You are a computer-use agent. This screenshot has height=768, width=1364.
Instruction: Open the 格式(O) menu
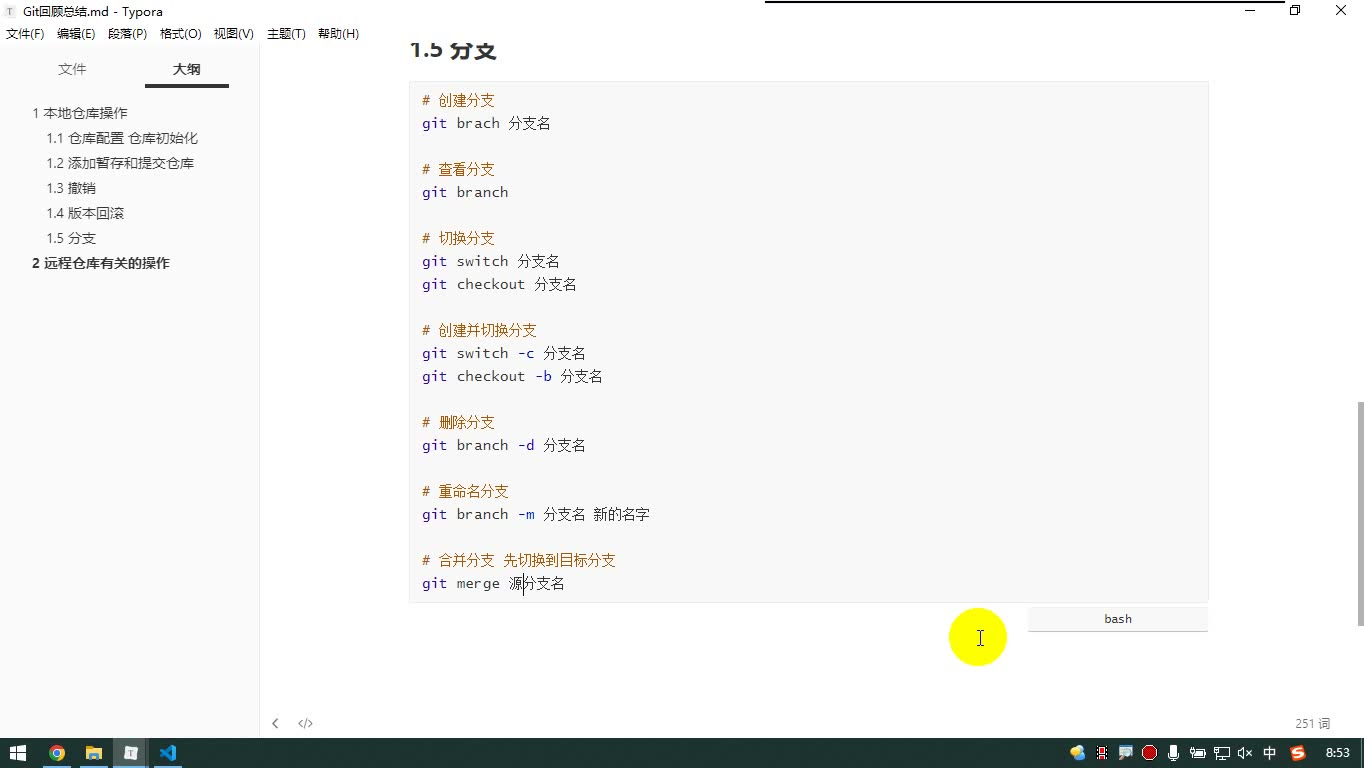click(x=181, y=34)
